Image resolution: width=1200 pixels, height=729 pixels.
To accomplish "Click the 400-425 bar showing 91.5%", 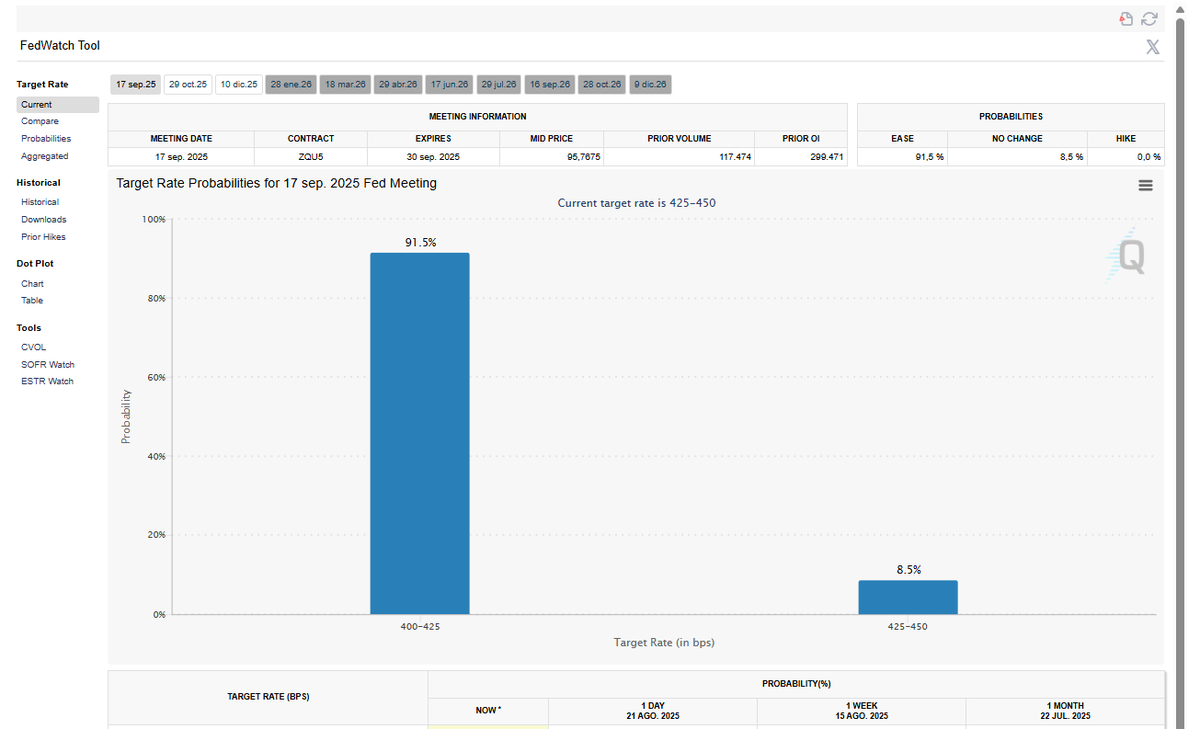I will click(x=420, y=433).
